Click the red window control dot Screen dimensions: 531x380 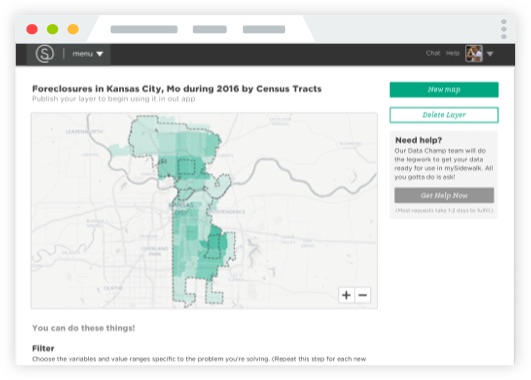[x=32, y=29]
